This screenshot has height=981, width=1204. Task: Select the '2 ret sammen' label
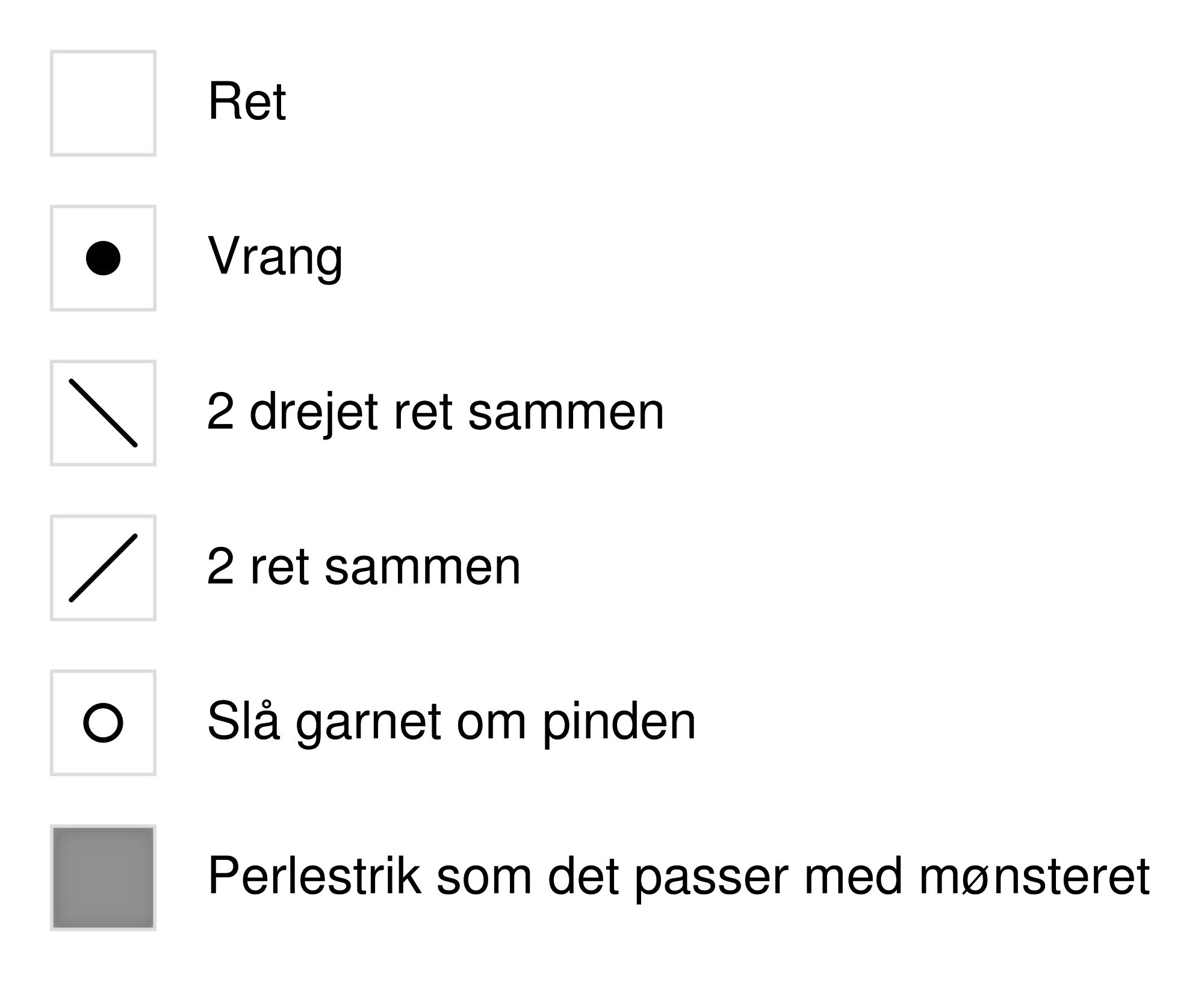[364, 567]
